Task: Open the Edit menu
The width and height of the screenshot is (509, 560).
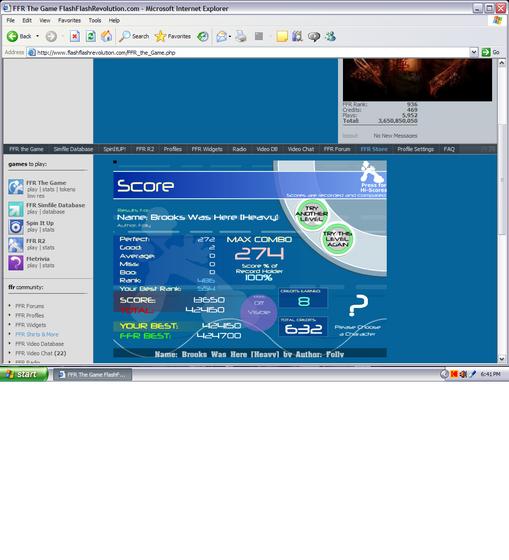Action: (x=27, y=20)
